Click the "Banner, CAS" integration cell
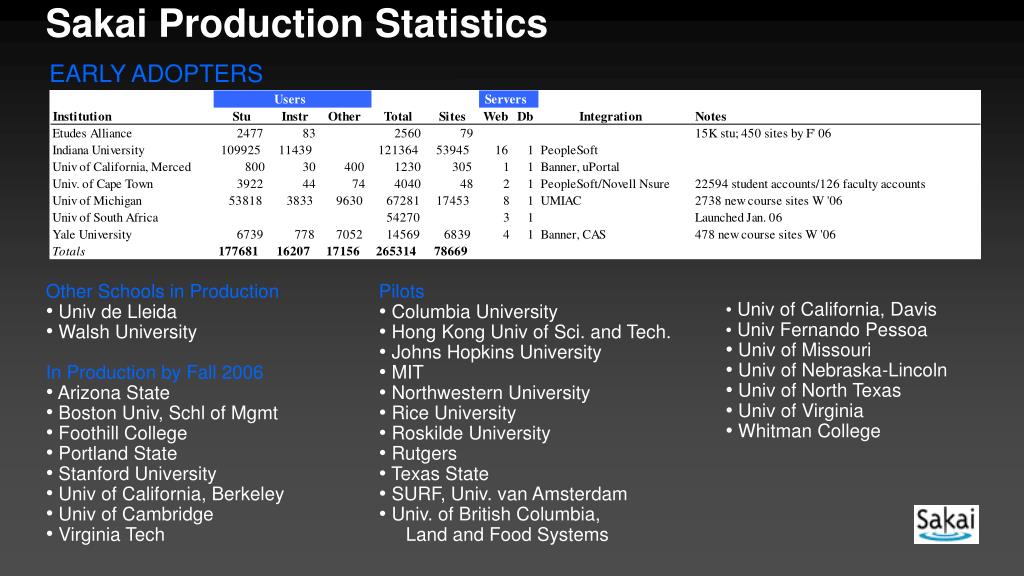This screenshot has width=1024, height=576. [x=573, y=234]
